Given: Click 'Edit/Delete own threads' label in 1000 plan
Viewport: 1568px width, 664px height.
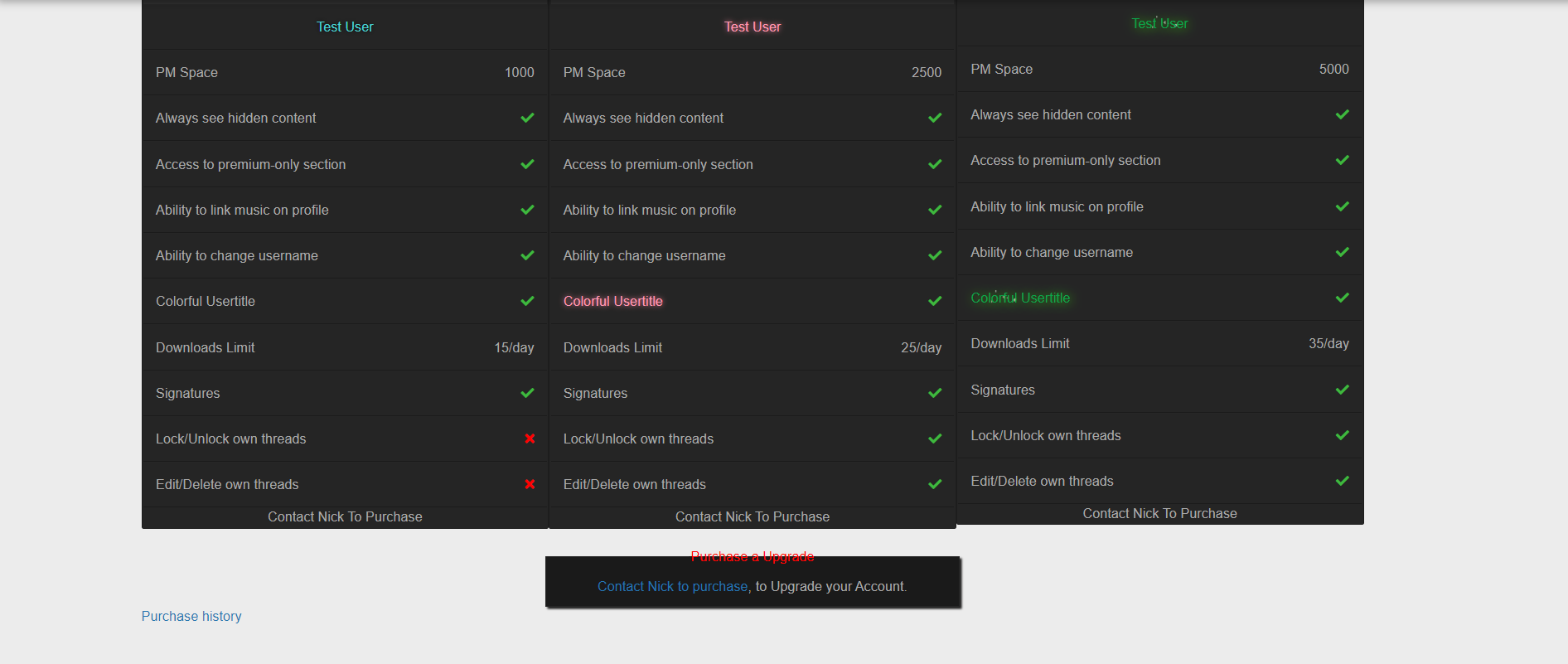Looking at the screenshot, I should (x=227, y=484).
